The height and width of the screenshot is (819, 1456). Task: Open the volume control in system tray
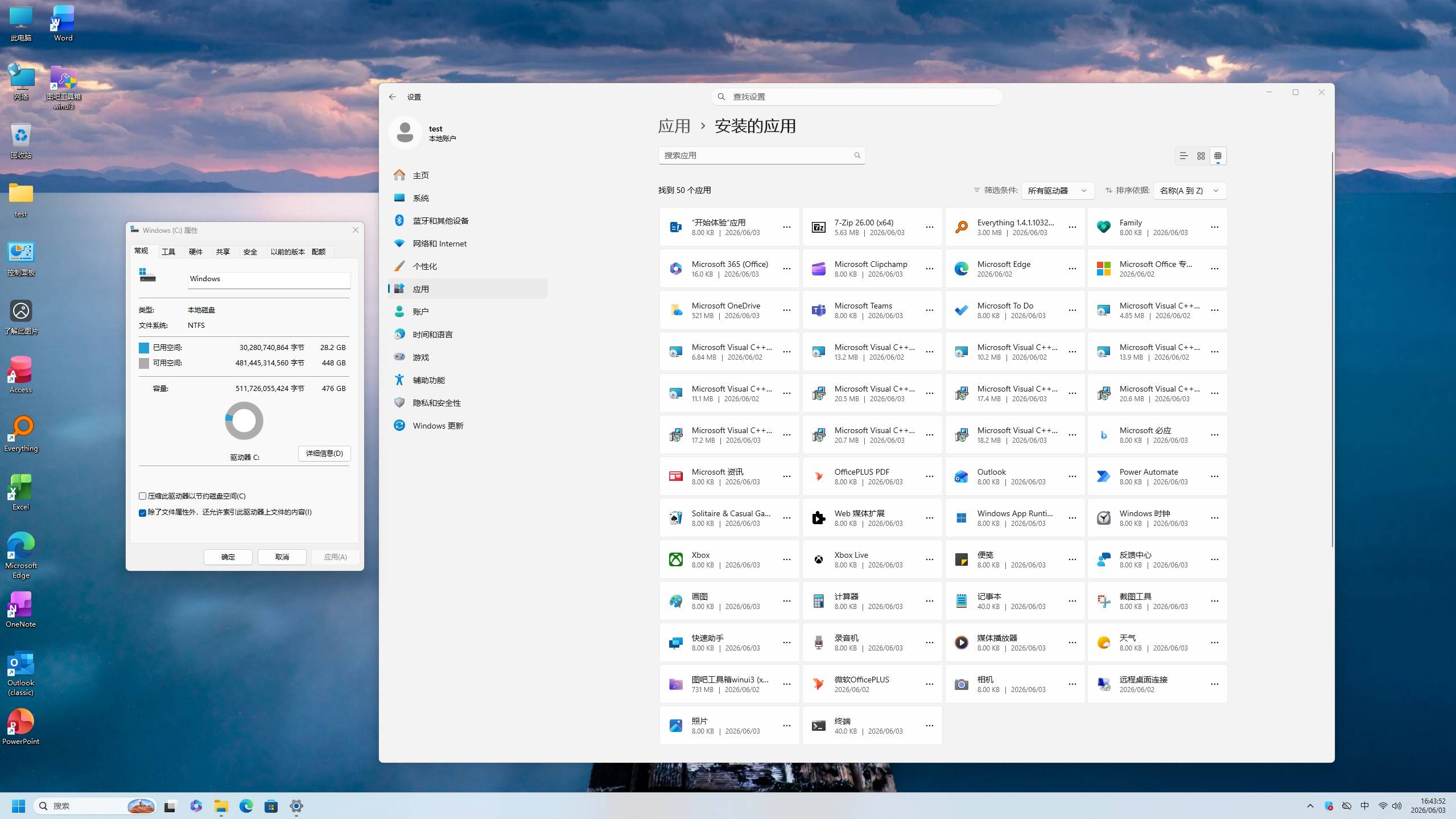(x=1396, y=806)
